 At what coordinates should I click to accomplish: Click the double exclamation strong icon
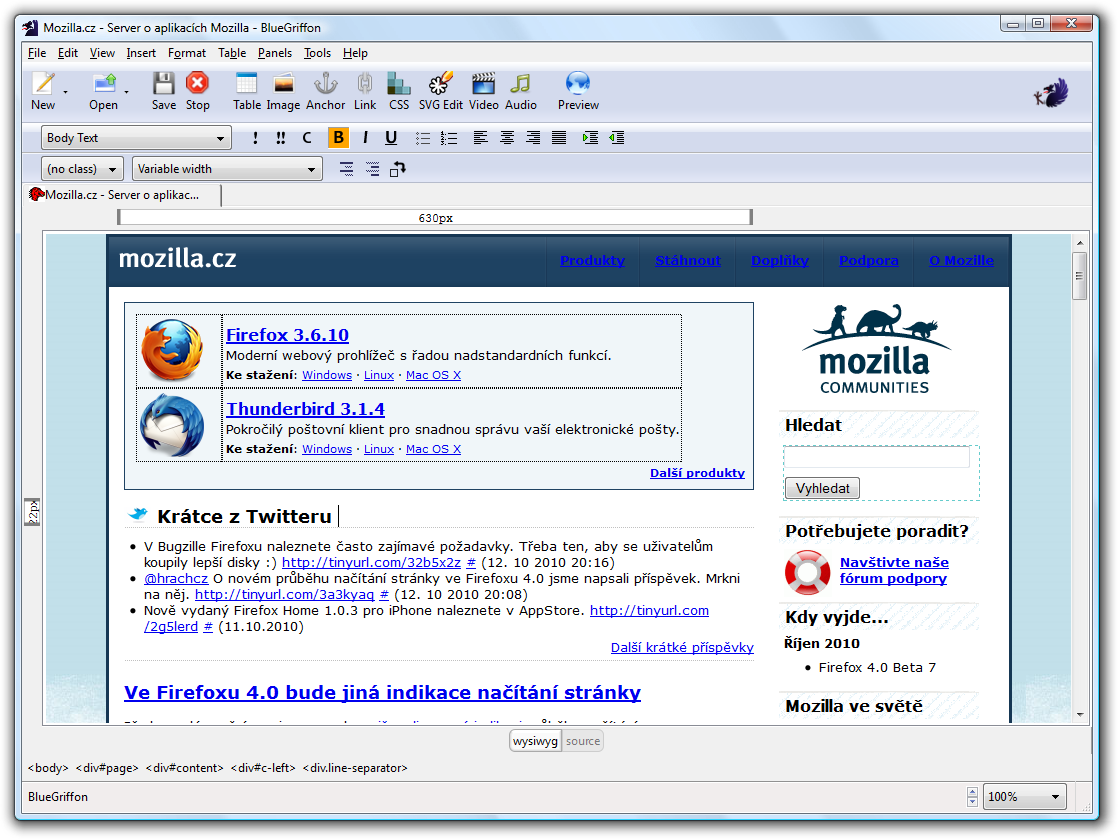[281, 138]
